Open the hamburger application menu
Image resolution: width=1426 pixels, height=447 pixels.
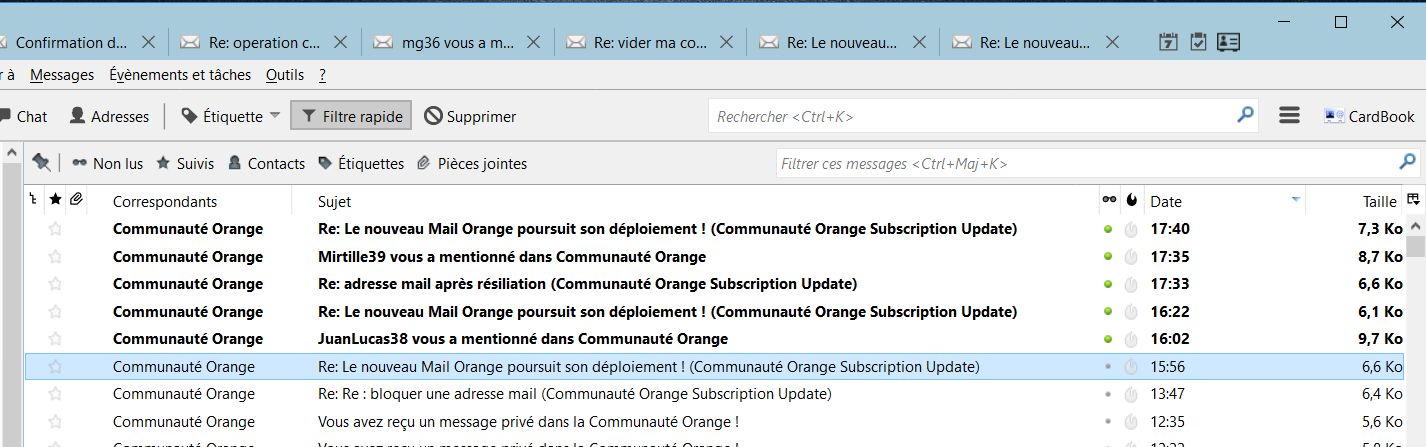tap(1289, 116)
